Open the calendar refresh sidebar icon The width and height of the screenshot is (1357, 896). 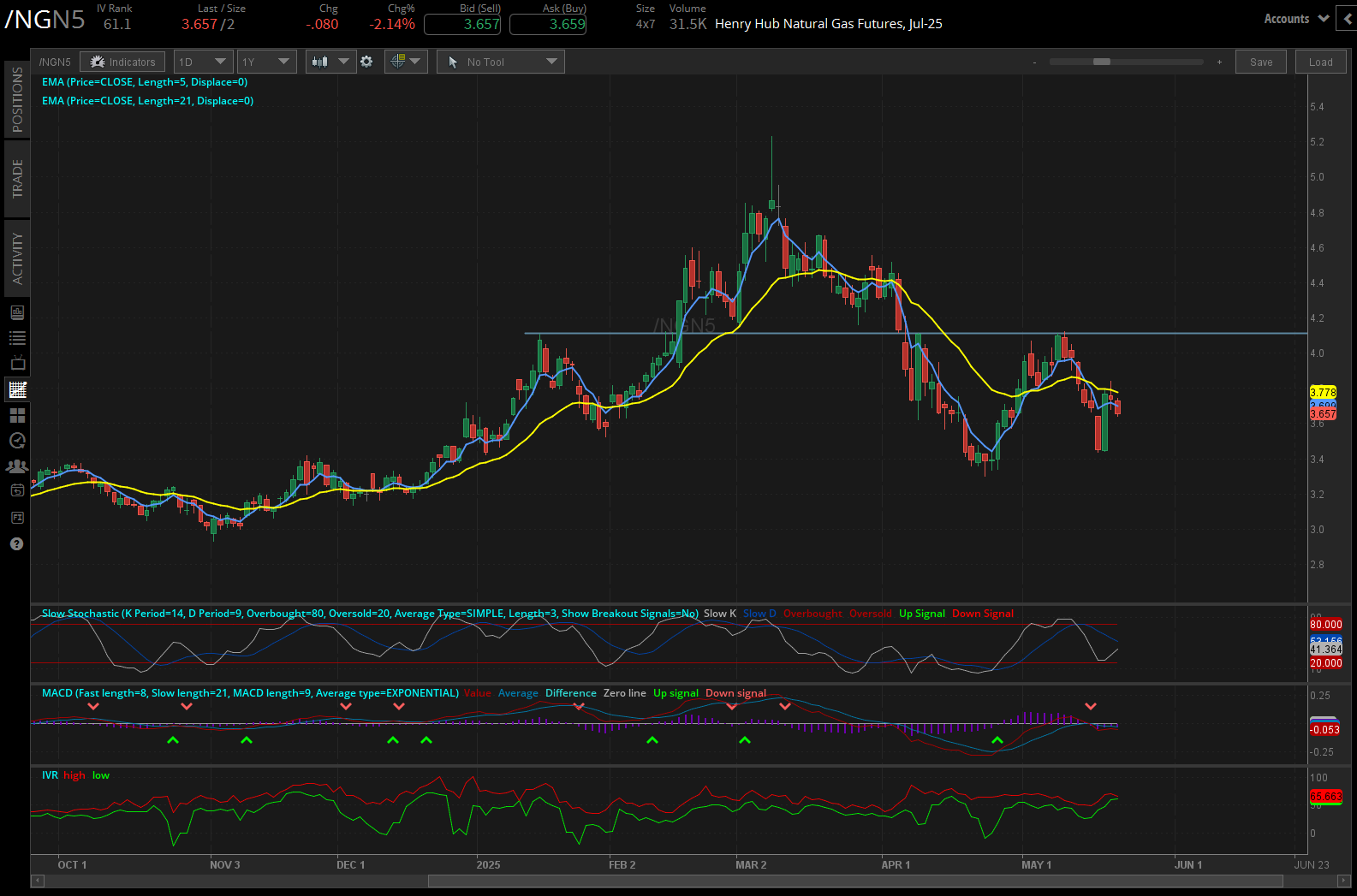click(17, 490)
